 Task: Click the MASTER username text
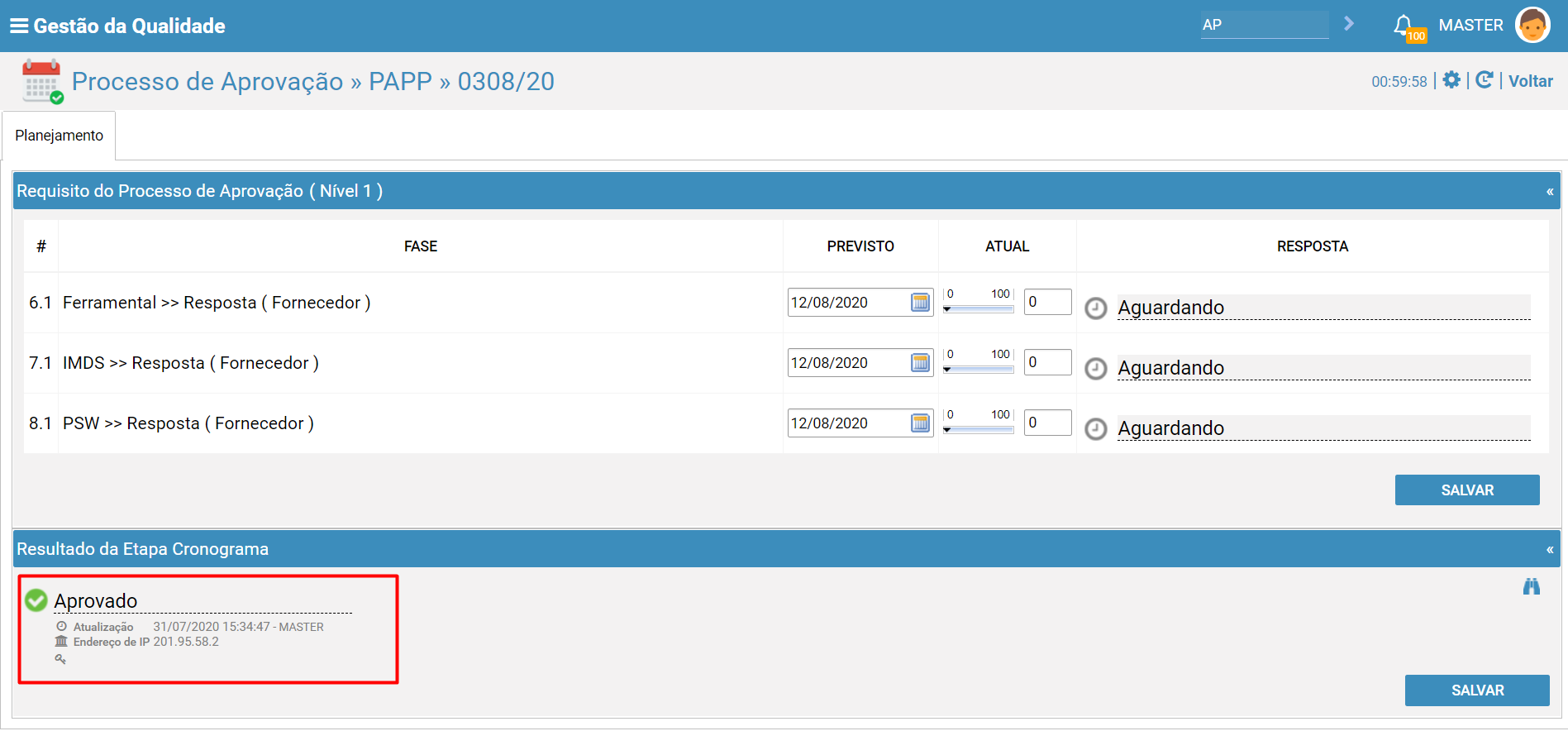click(x=1470, y=26)
